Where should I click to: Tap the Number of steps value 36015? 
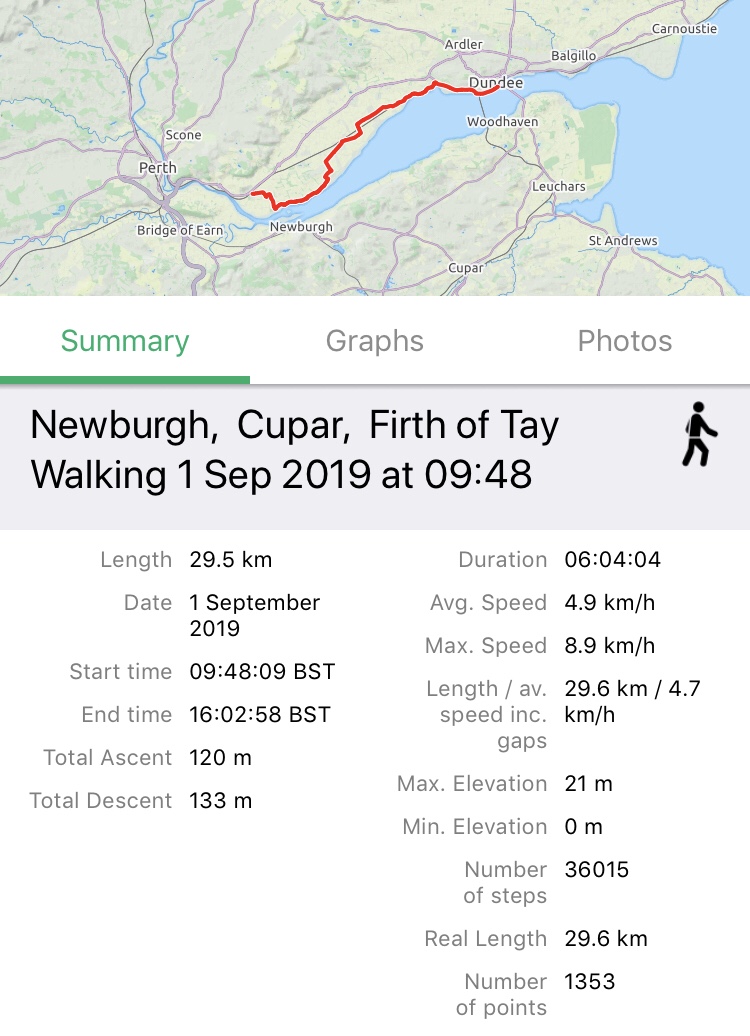pyautogui.click(x=597, y=870)
